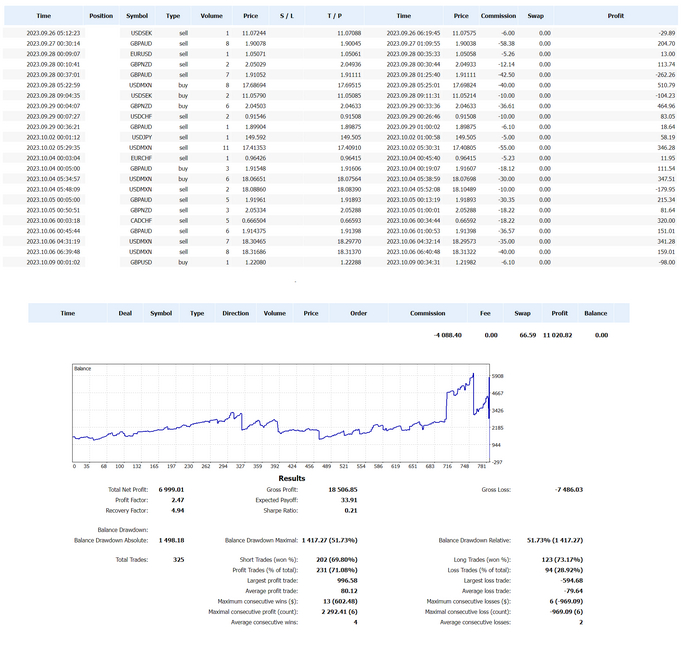Click open time 2023.10.02 05:29:35
This screenshot has width=700, height=648.
53,148
